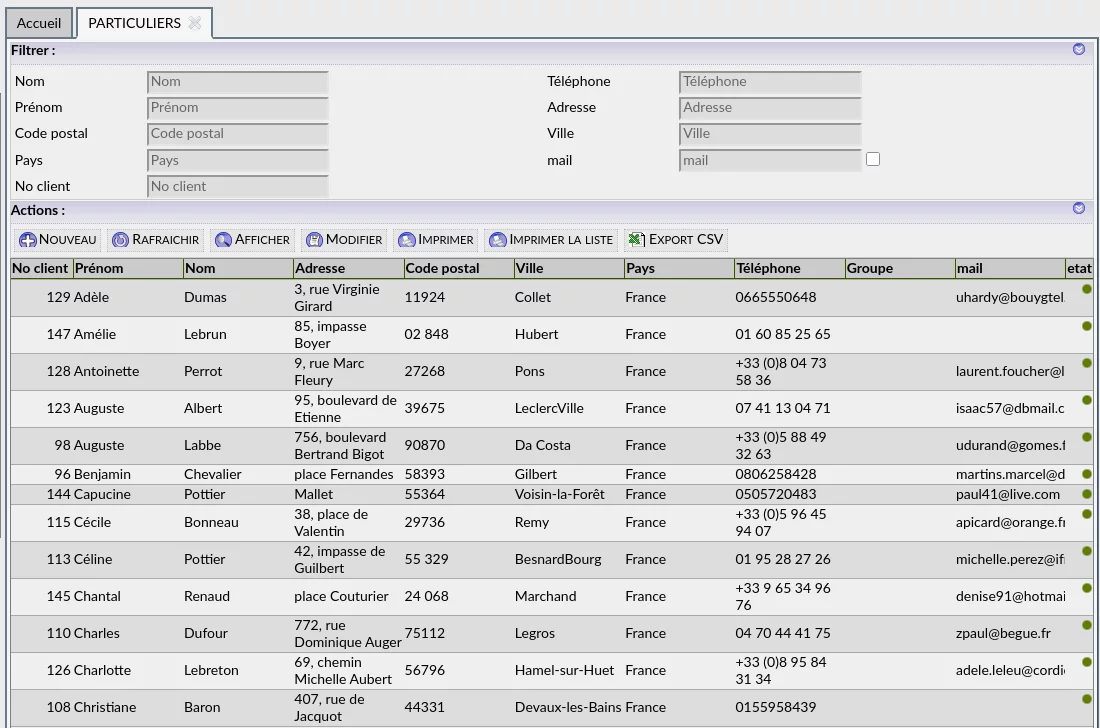Close the PARTICULIERS tab with its X
Image resolution: width=1100 pixels, height=728 pixels.
195,23
